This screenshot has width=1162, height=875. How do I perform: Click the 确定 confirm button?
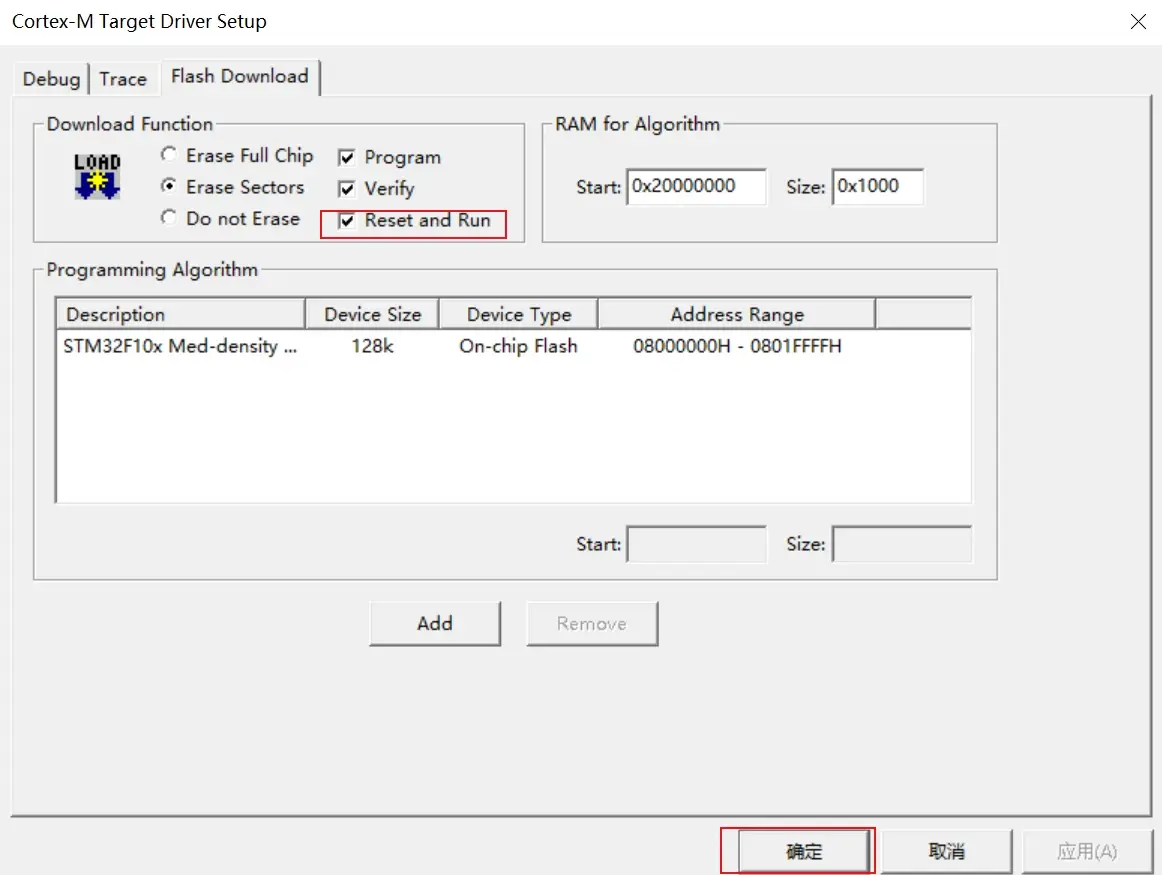(x=804, y=851)
